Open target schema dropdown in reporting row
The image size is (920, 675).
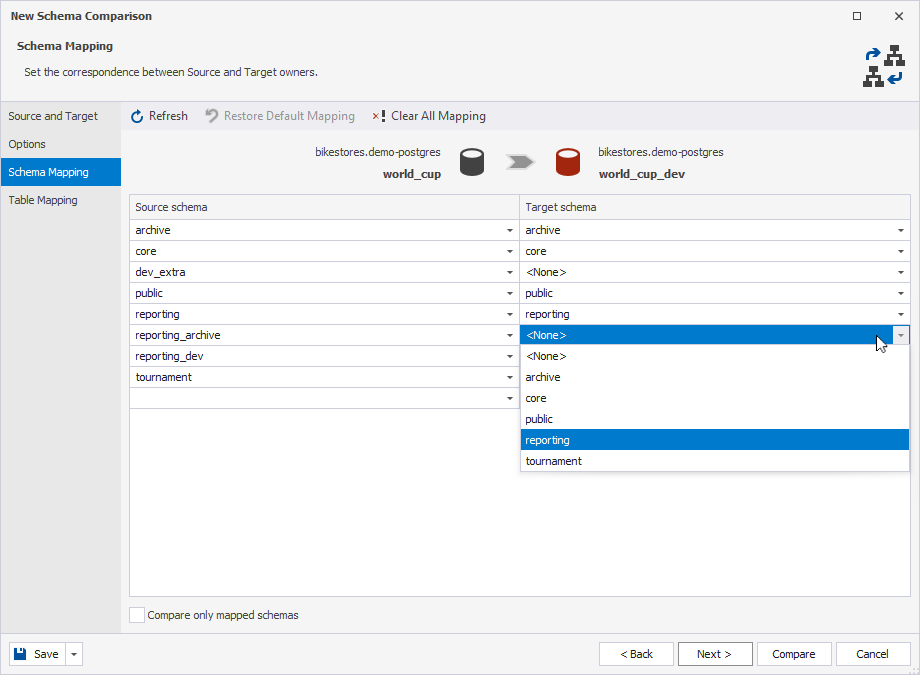pos(901,315)
